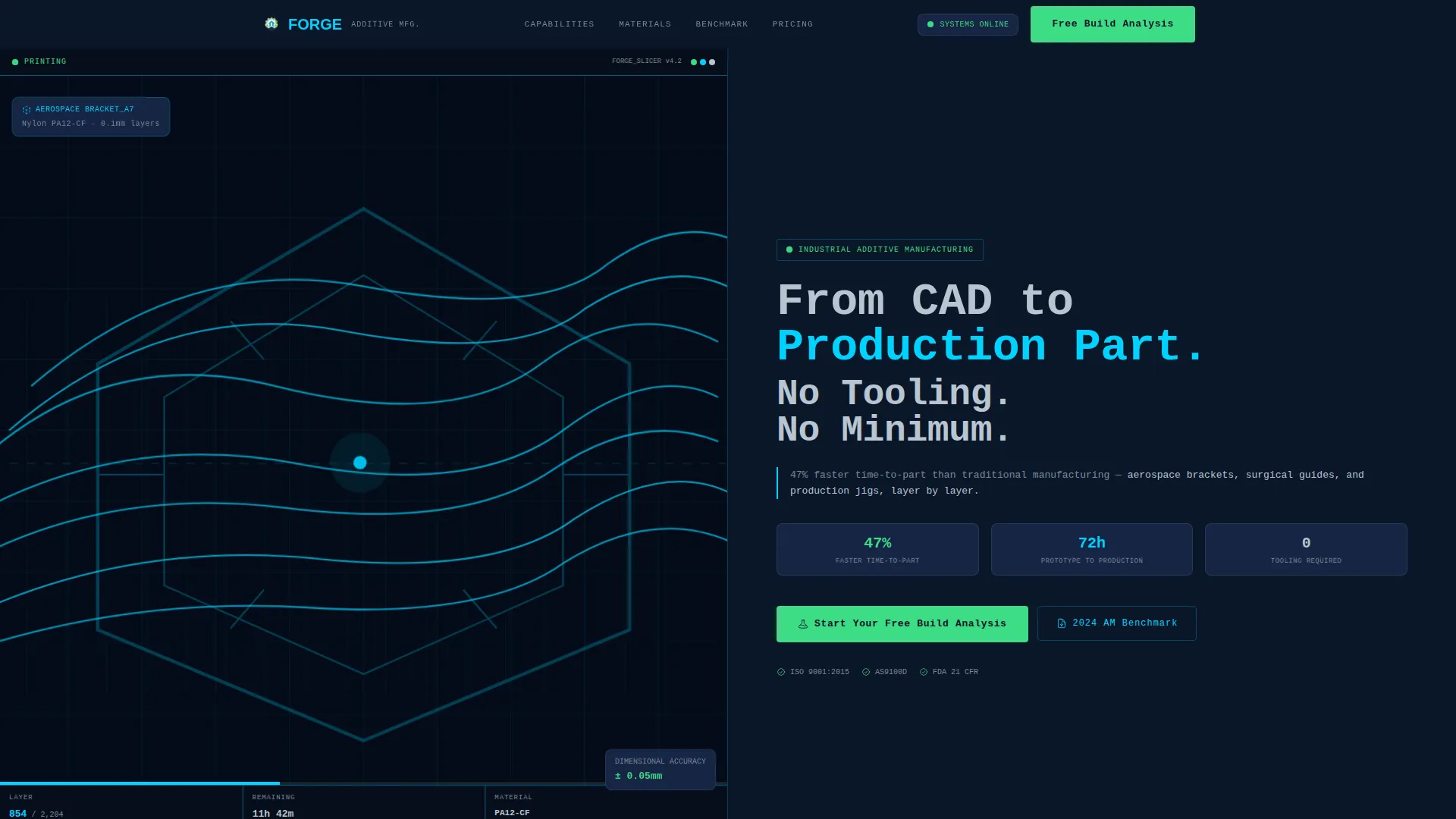This screenshot has height=819, width=1456.
Task: Open the Capabilities nav item
Action: coord(559,24)
